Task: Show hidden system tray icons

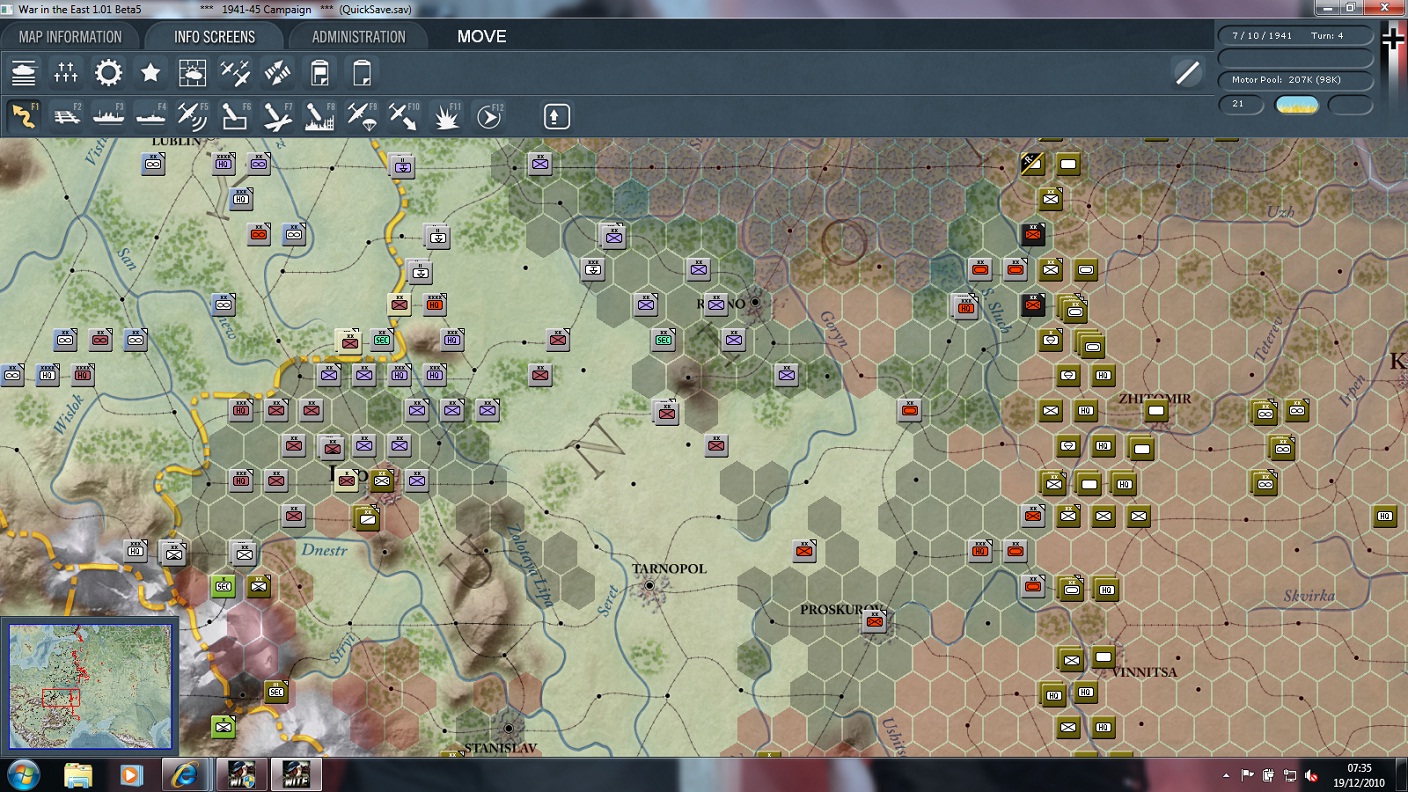Action: [x=1227, y=776]
